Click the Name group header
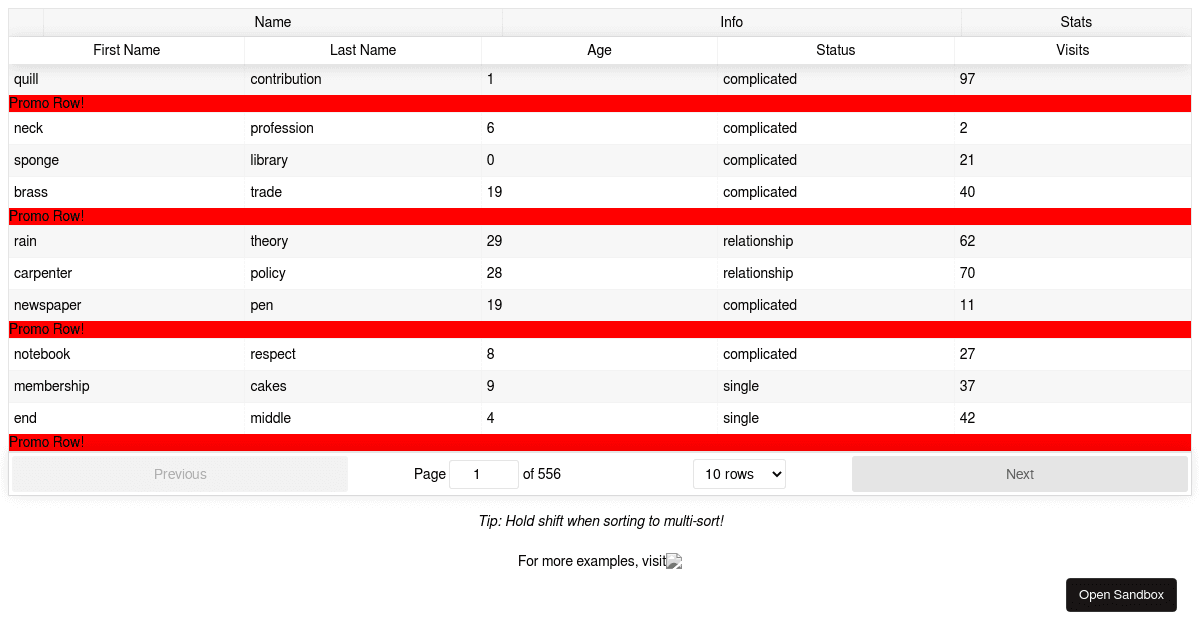1200x630 pixels. 272,21
